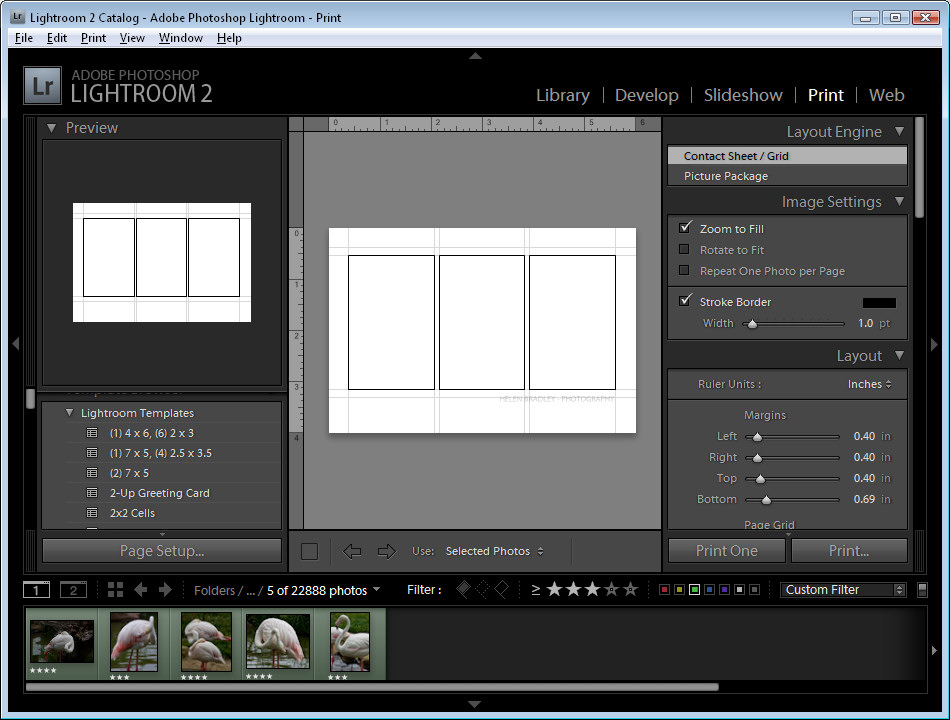The image size is (950, 720).
Task: Set the rating filter to five stars
Action: click(631, 589)
